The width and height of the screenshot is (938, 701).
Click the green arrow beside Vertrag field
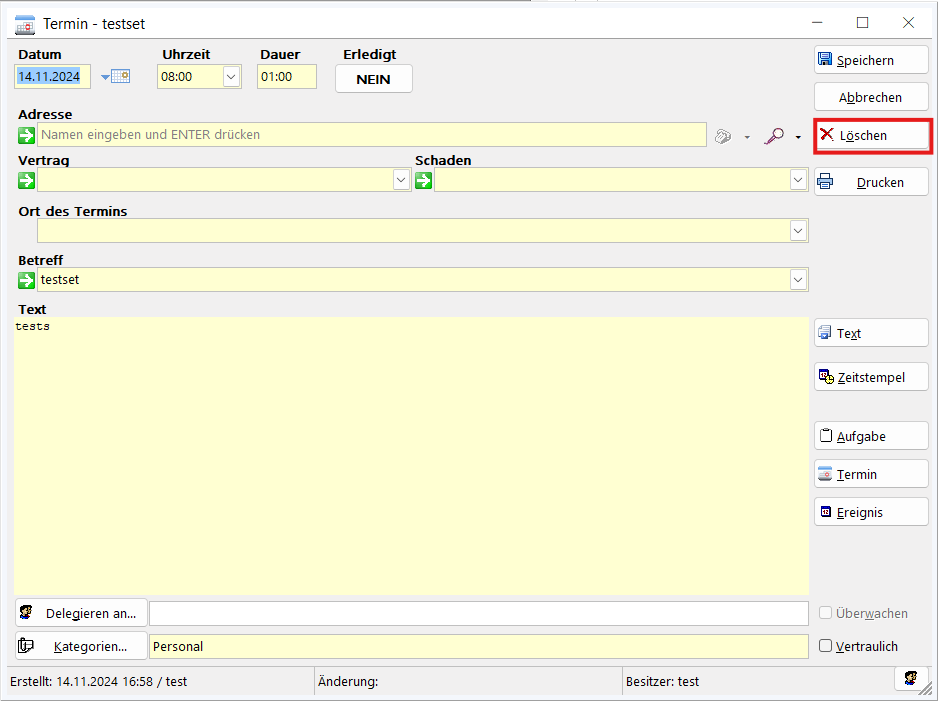click(27, 180)
